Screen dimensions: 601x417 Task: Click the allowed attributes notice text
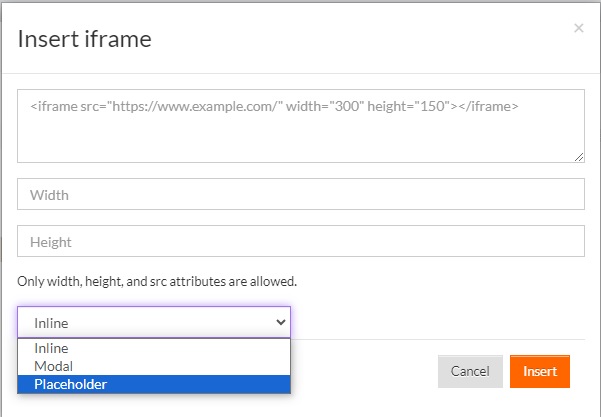point(157,281)
